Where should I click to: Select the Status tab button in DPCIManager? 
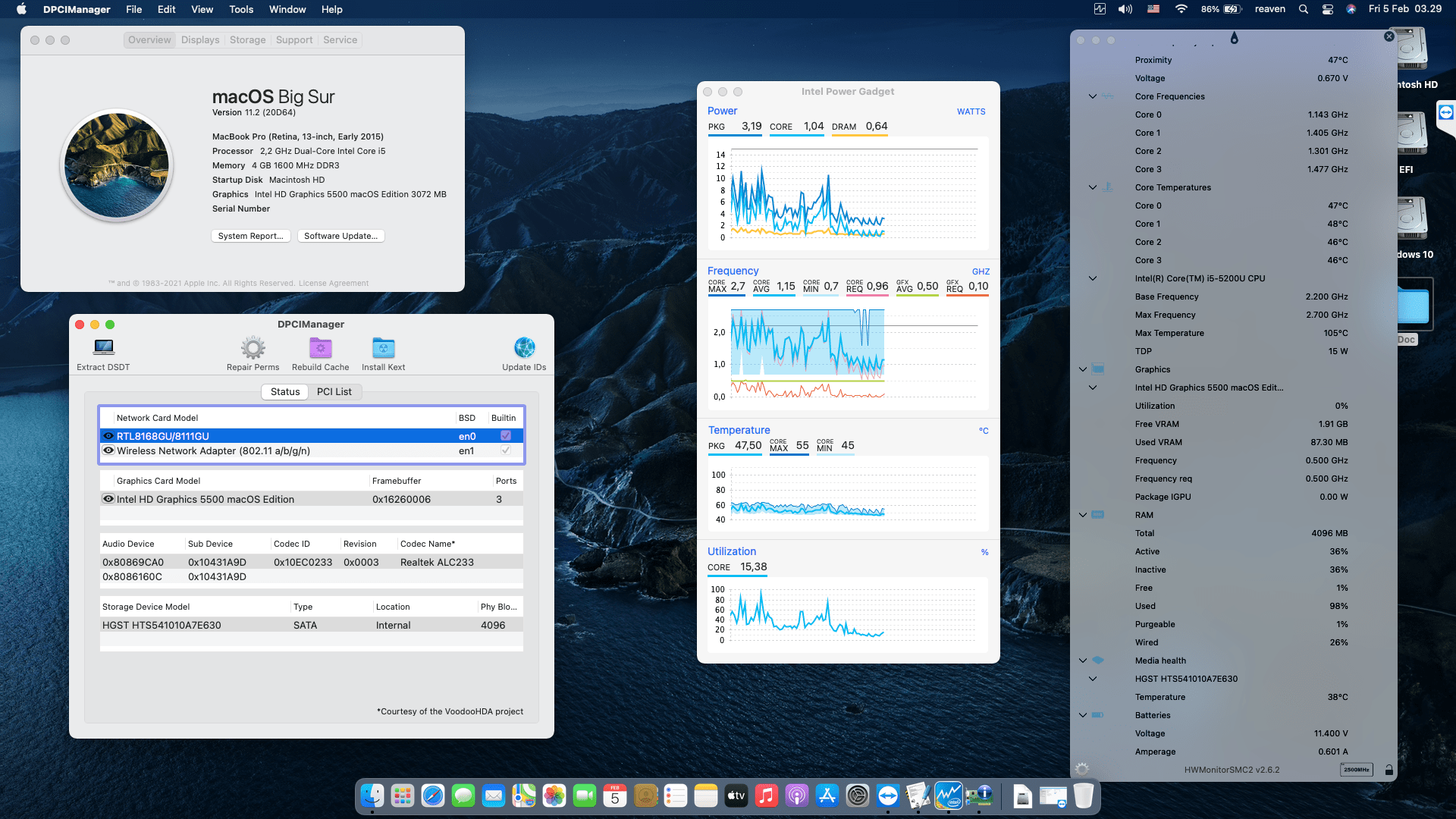click(285, 392)
